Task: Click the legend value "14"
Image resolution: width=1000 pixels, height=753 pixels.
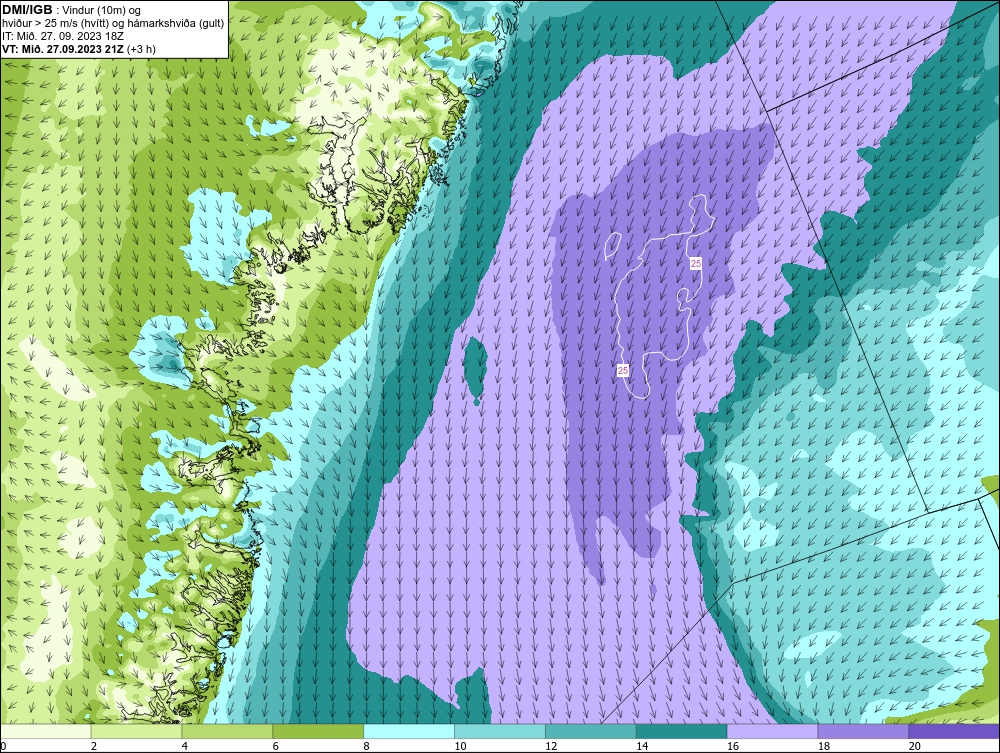Action: 642,746
